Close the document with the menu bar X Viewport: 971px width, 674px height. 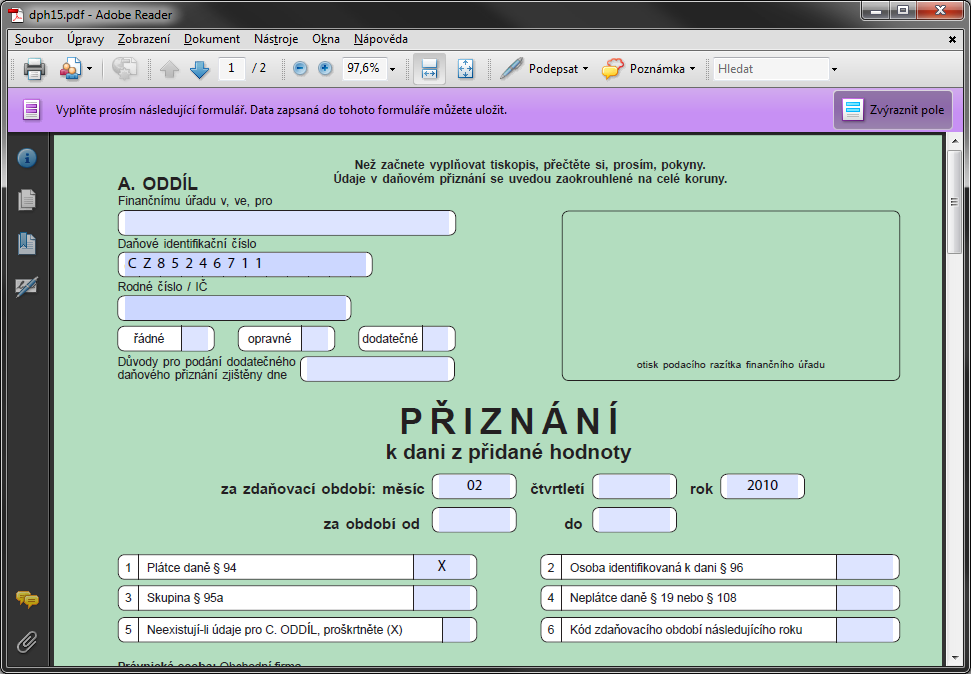(x=952, y=40)
